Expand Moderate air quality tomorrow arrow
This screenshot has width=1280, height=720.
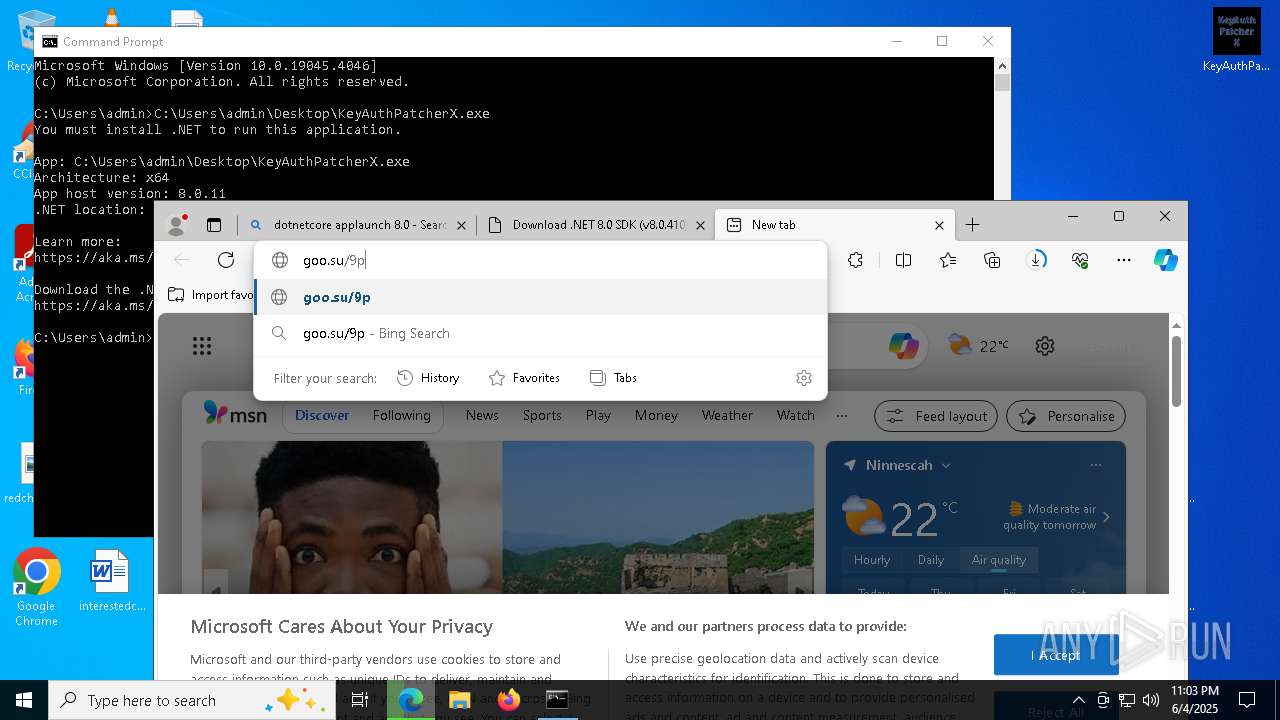(x=1106, y=517)
